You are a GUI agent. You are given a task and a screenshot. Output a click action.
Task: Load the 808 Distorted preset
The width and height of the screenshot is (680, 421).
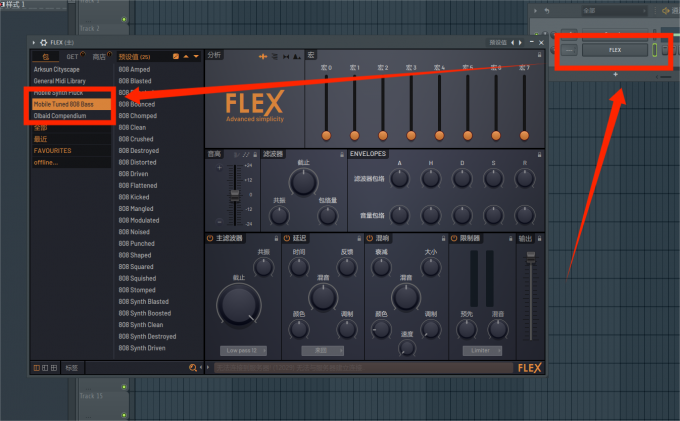(x=137, y=162)
